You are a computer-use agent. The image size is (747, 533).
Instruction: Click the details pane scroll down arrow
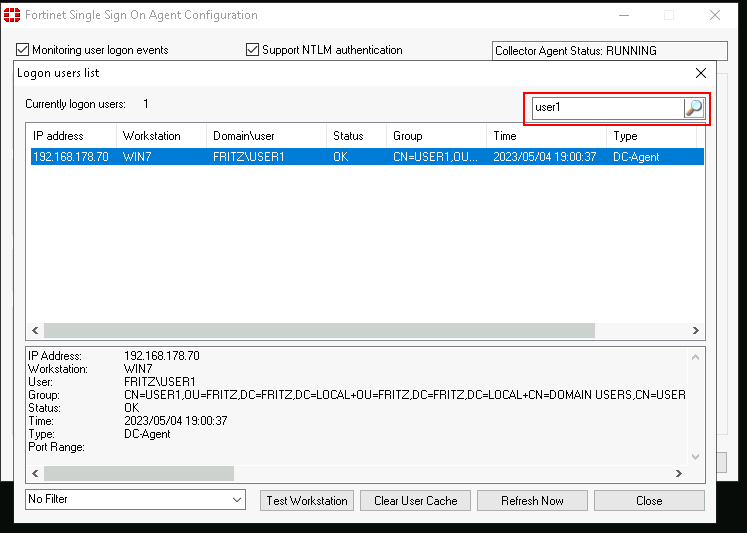[x=696, y=457]
